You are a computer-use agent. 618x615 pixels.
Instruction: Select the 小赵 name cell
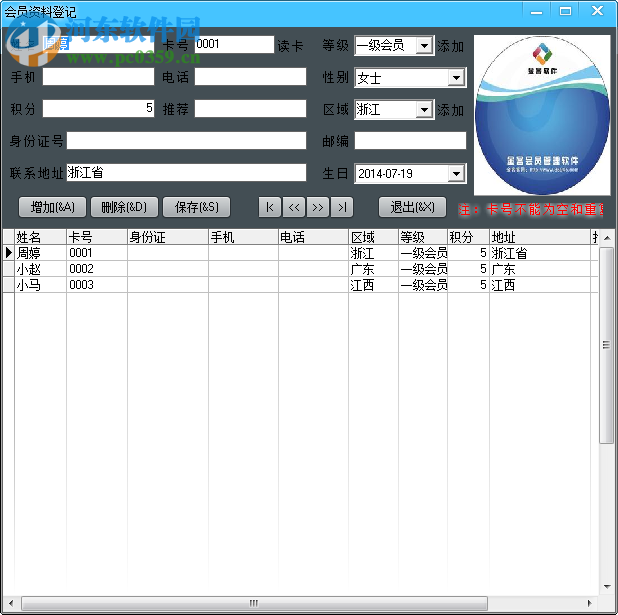click(x=41, y=269)
